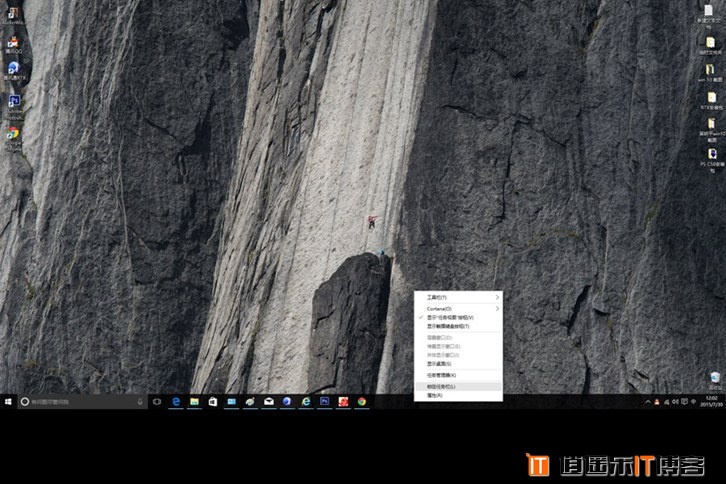Open File Explorer from the taskbar
726x484 pixels.
[194, 402]
